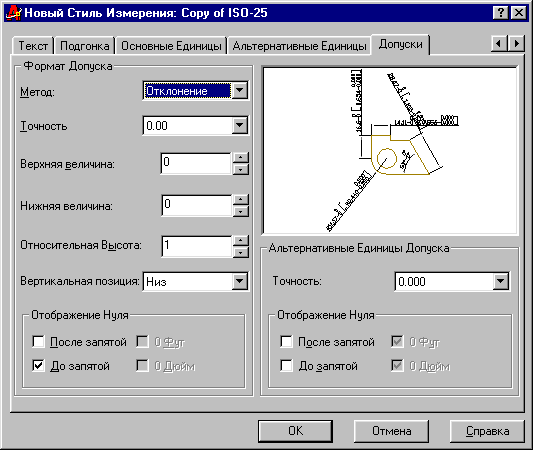
Task: Switch to the Основные Единицы tab
Action: [x=171, y=46]
